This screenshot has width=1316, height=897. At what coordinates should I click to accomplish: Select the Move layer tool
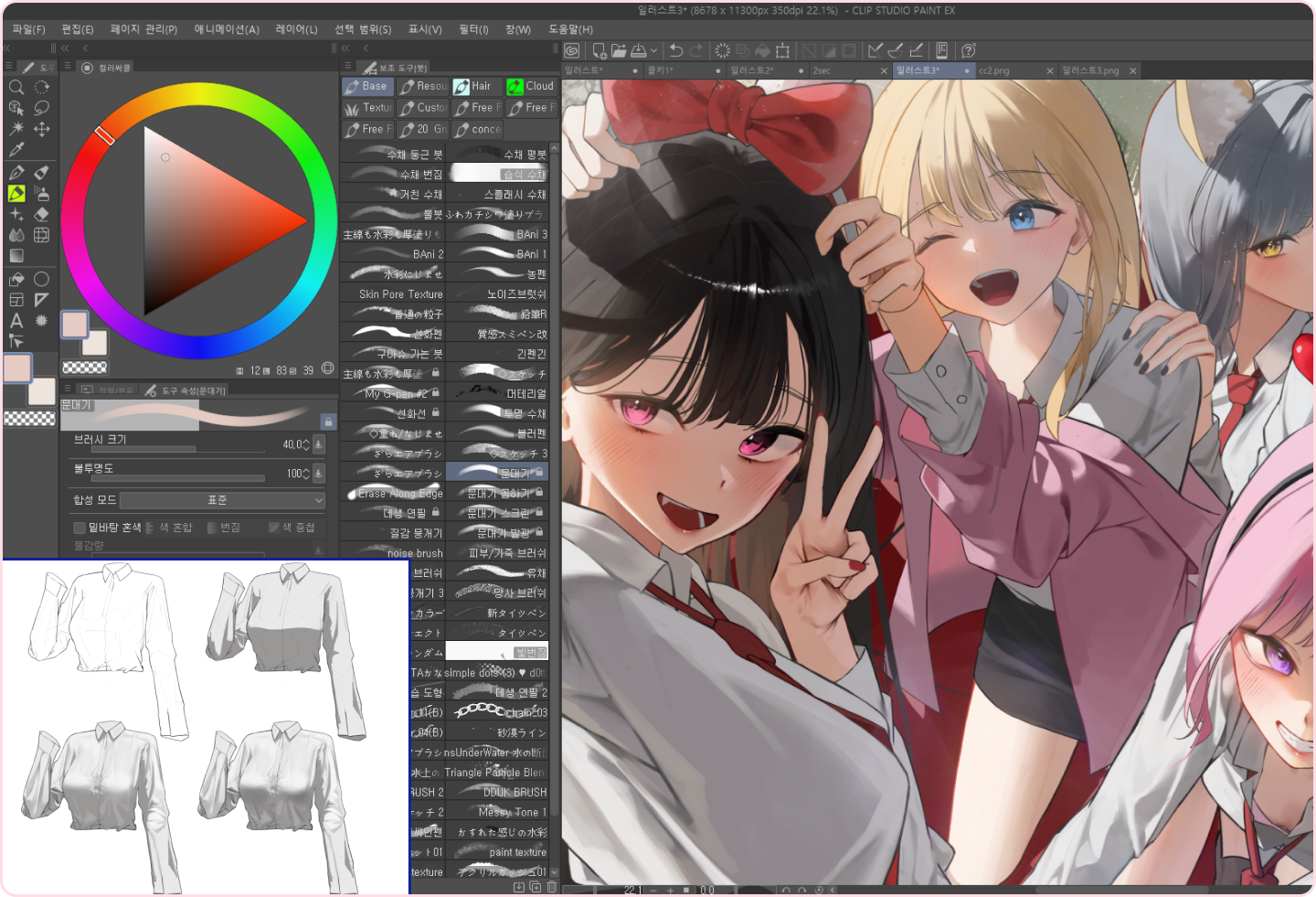42,129
